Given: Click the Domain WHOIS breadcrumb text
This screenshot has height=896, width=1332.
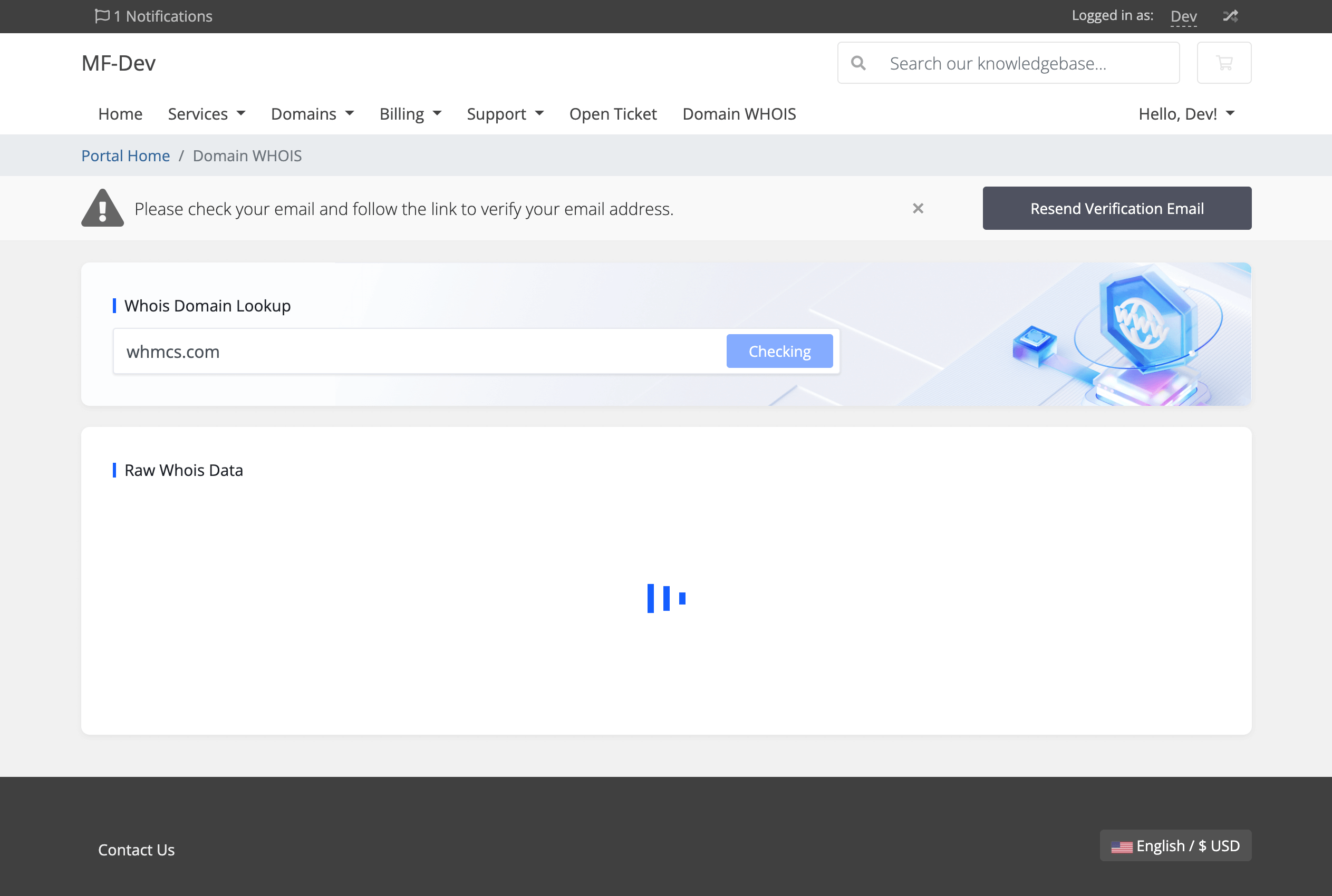Looking at the screenshot, I should point(247,155).
